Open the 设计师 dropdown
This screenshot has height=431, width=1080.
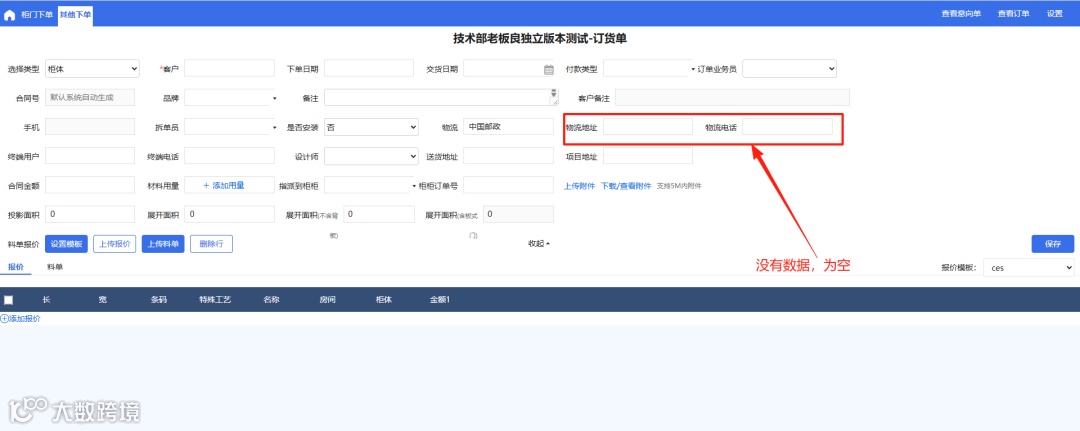pos(371,156)
